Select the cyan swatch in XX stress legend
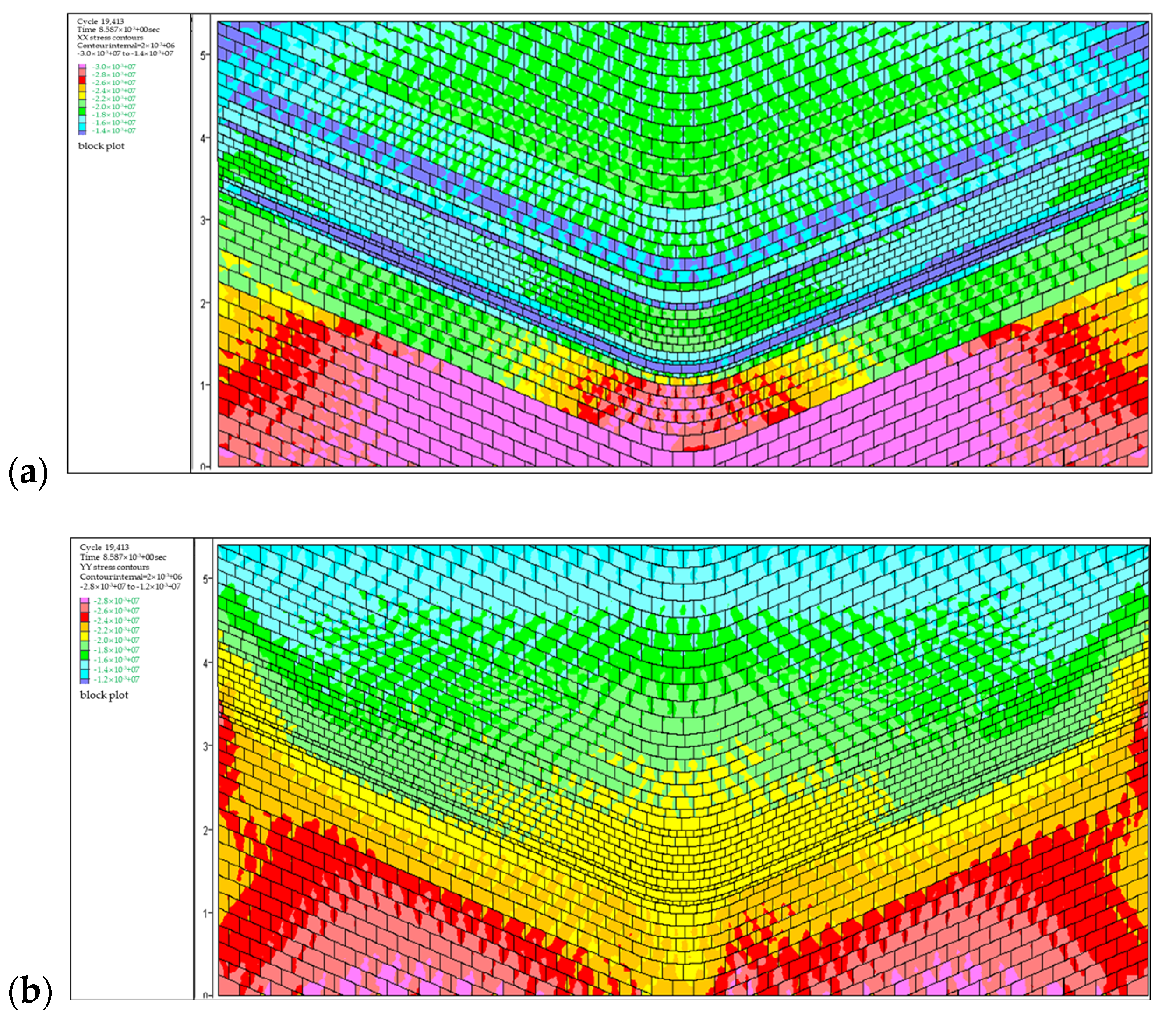Image resolution: width=1176 pixels, height=1028 pixels. coord(82,127)
